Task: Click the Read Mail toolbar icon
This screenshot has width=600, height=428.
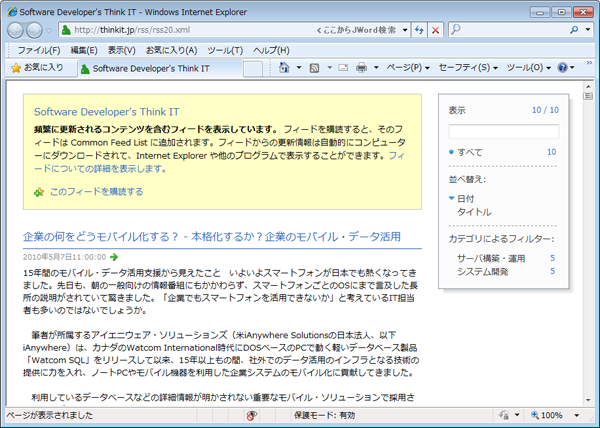Action: (341, 68)
